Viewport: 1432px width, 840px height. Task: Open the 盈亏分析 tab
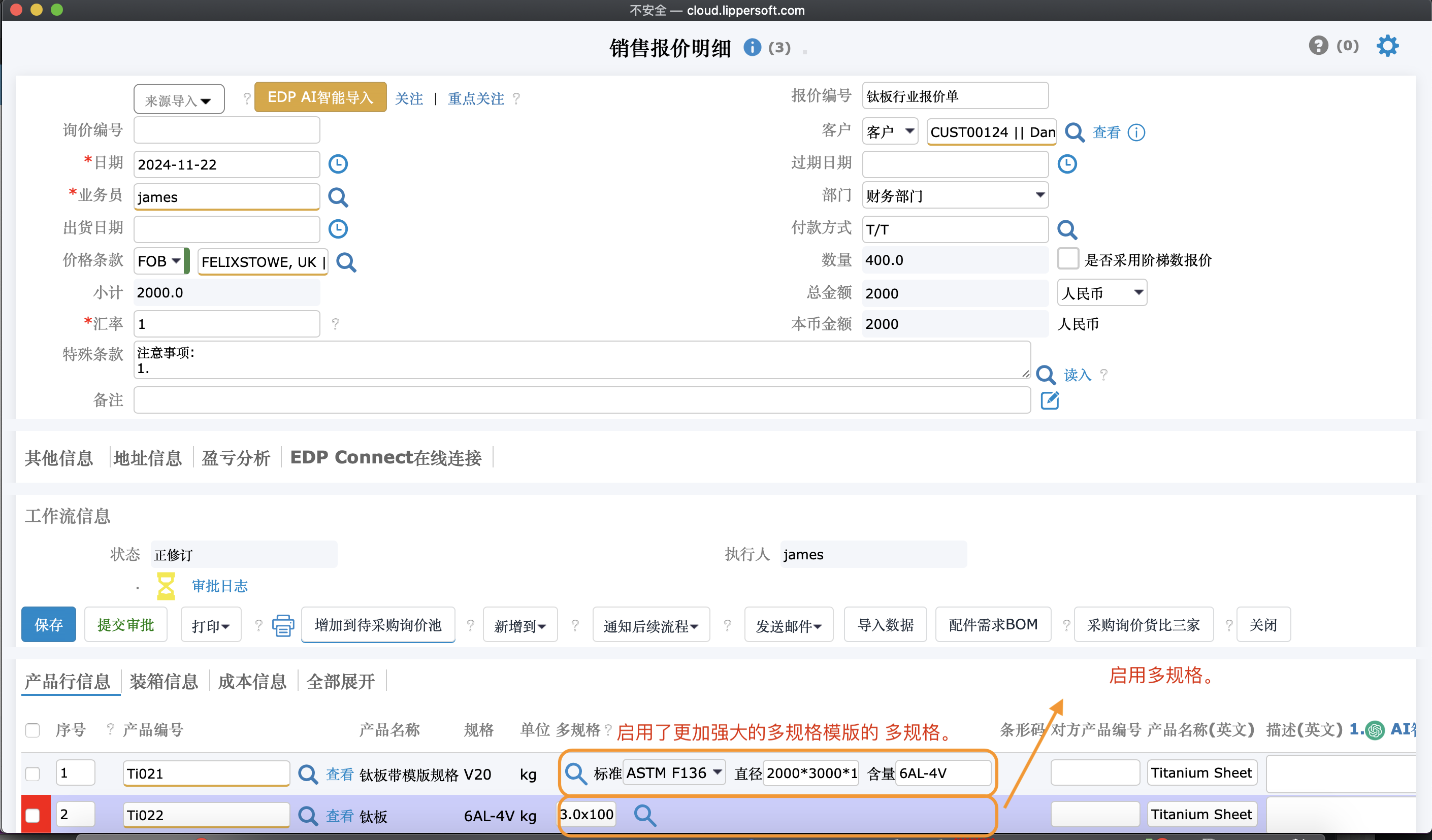236,458
